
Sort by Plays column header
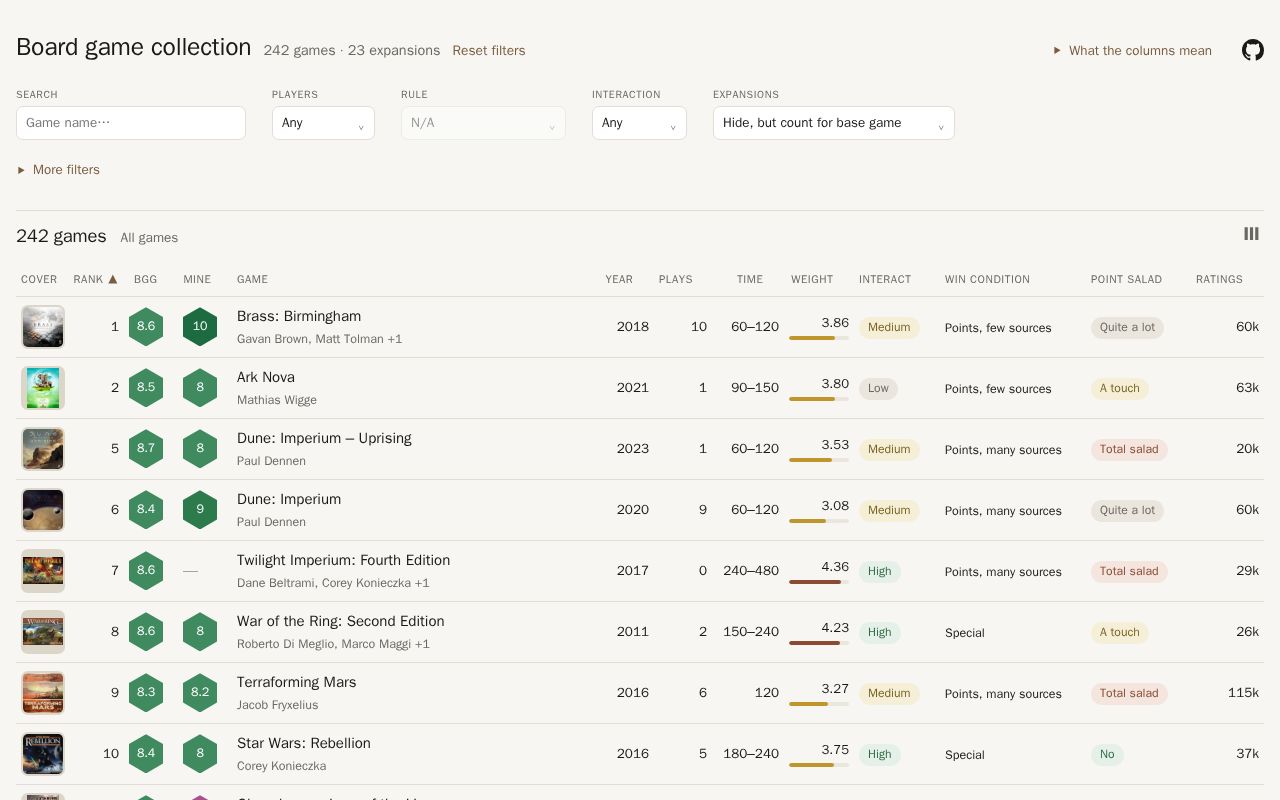pyautogui.click(x=676, y=279)
